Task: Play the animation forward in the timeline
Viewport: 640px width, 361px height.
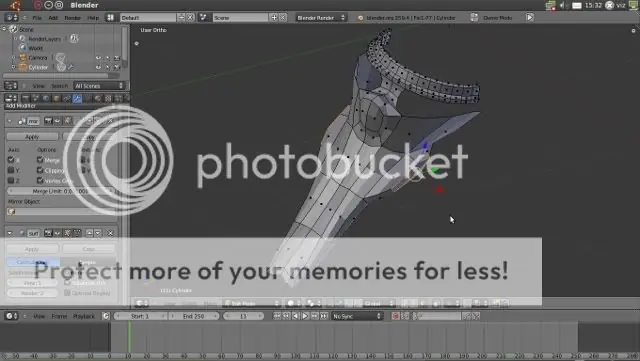Action: click(305, 316)
